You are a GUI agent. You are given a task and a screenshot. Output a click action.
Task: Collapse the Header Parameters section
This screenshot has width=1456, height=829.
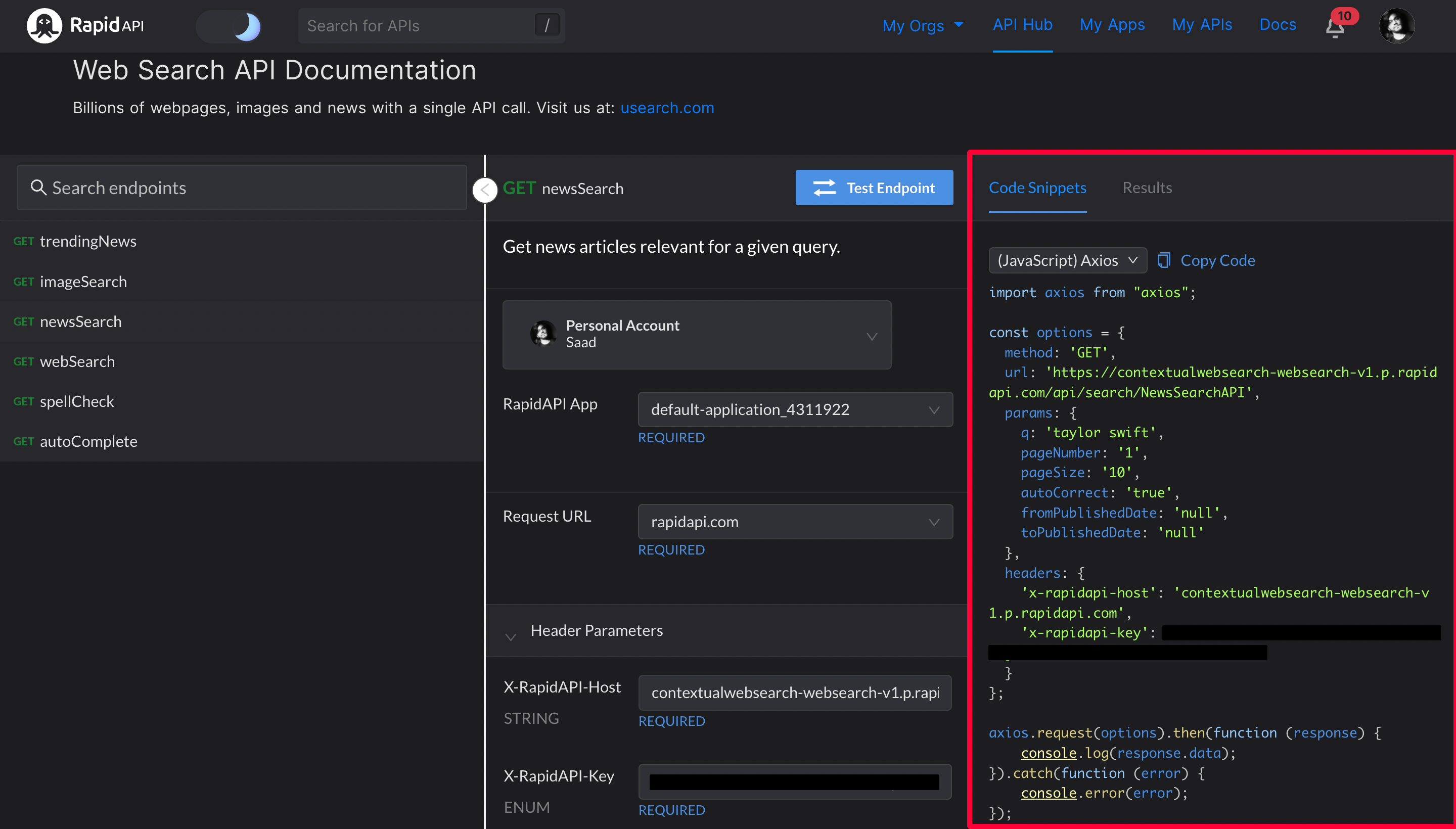(x=511, y=636)
